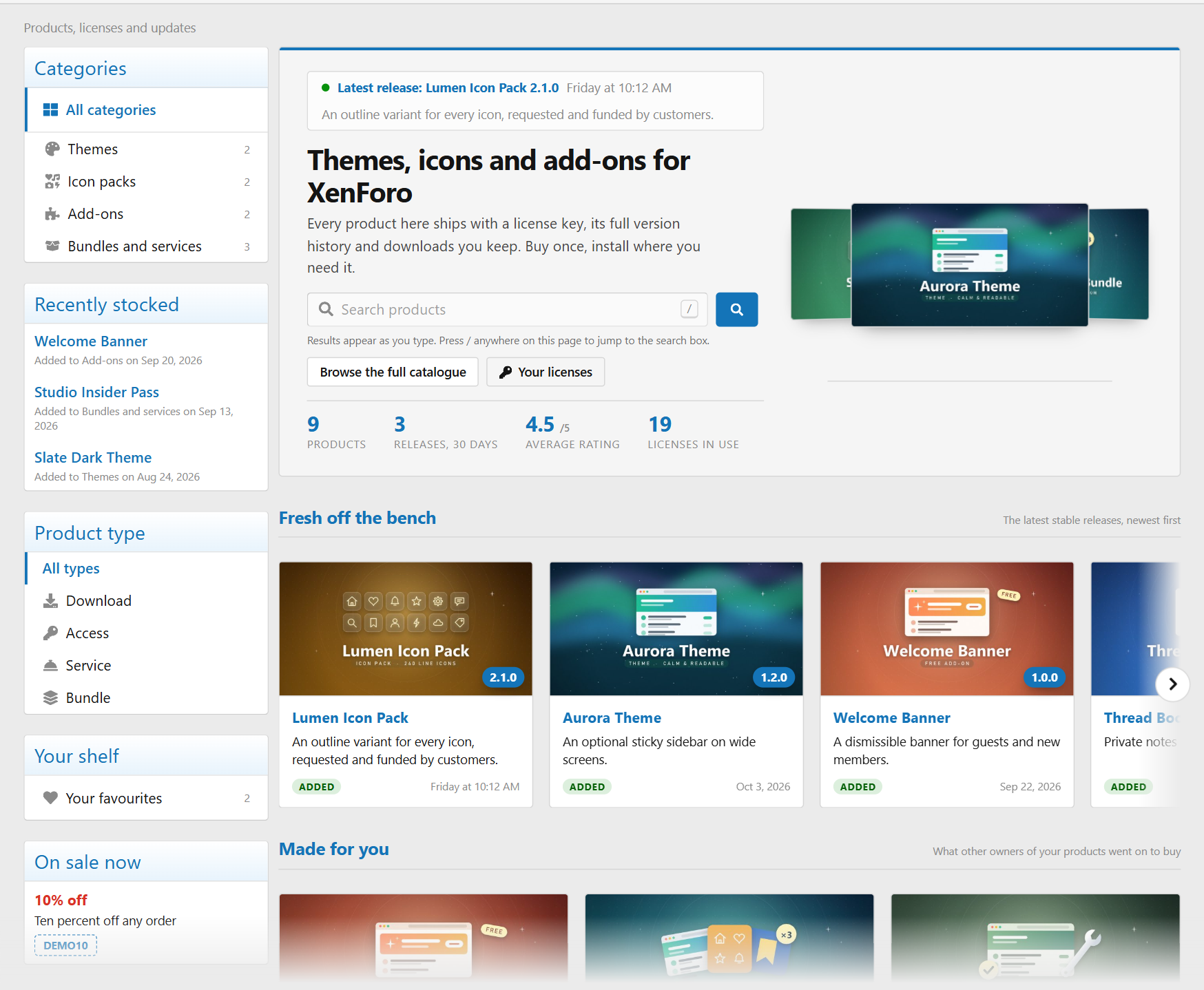Click the Themes palette icon
Viewport: 1204px width, 990px height.
pos(52,149)
